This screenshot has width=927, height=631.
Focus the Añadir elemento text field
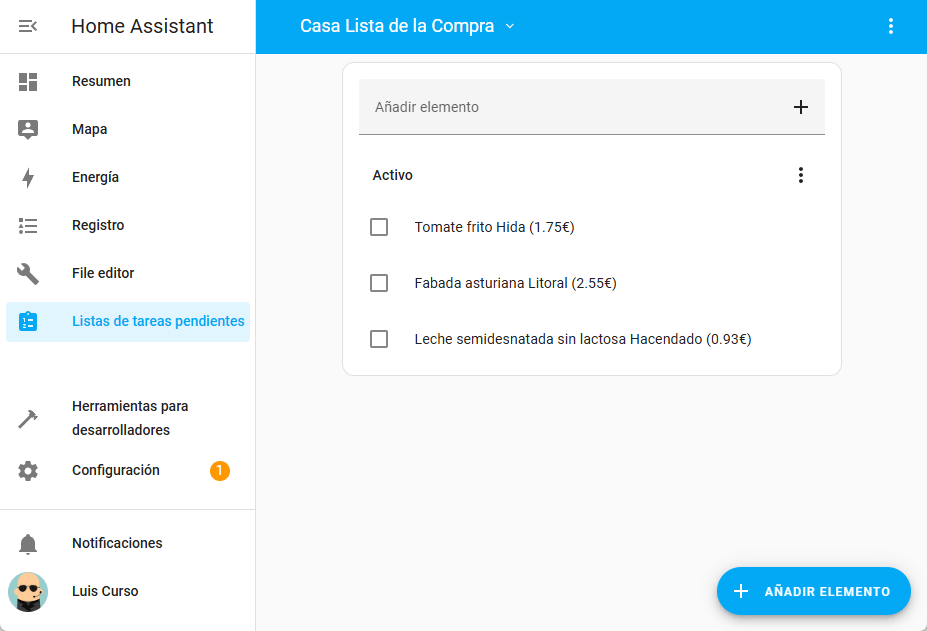(570, 107)
